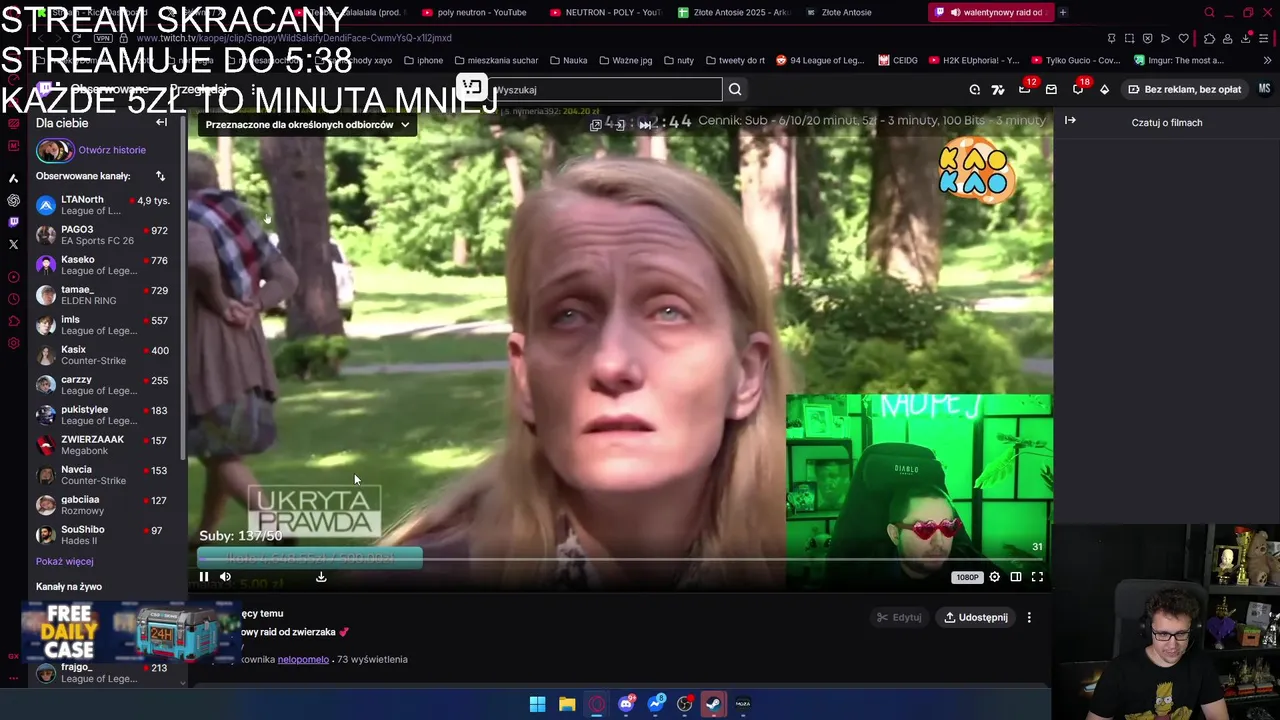This screenshot has height=720, width=1280.
Task: Open tamae_ ELDEN RING stream
Action: click(103, 295)
